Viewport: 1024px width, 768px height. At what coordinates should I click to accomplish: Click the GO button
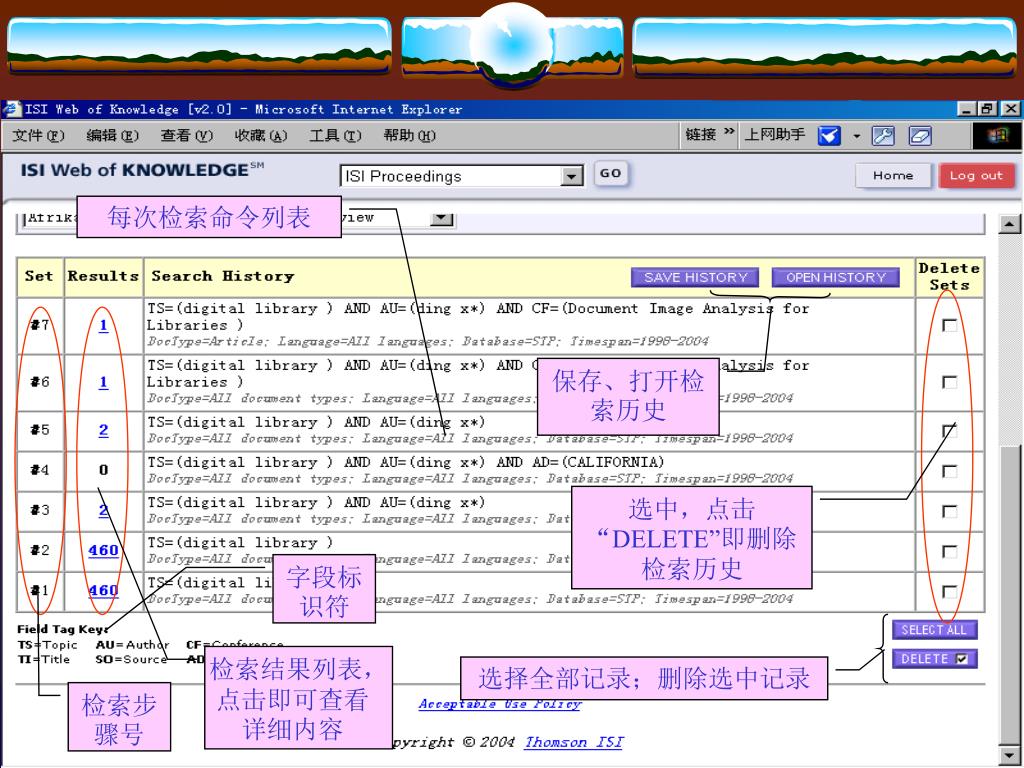click(611, 174)
